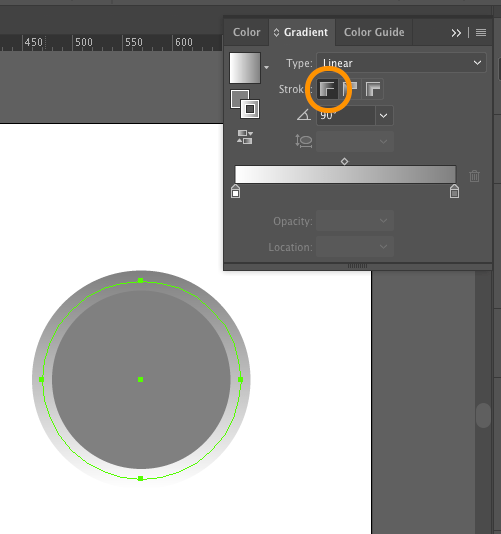Image resolution: width=501 pixels, height=534 pixels.
Task: Expand the angle value dropdown arrow
Action: pyautogui.click(x=384, y=115)
